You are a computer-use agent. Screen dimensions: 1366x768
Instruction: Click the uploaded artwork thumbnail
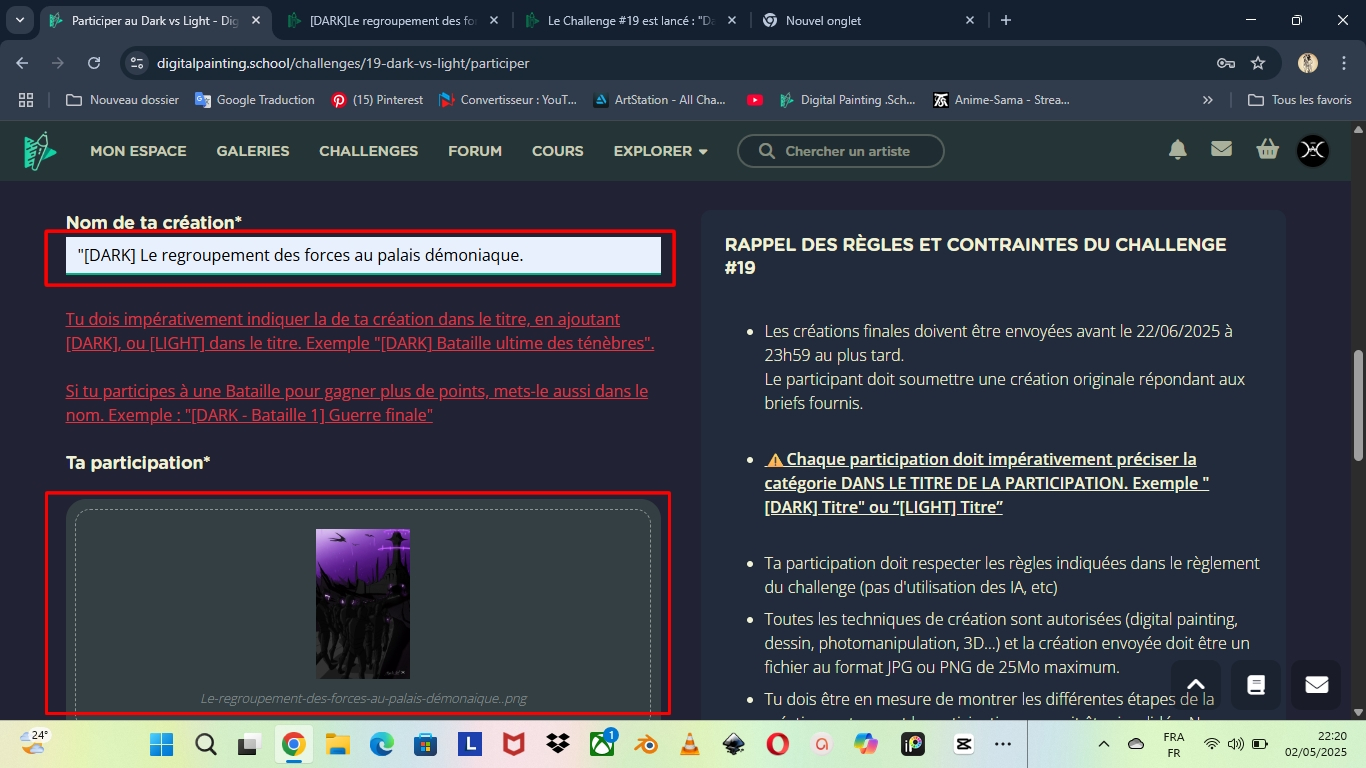pos(362,603)
